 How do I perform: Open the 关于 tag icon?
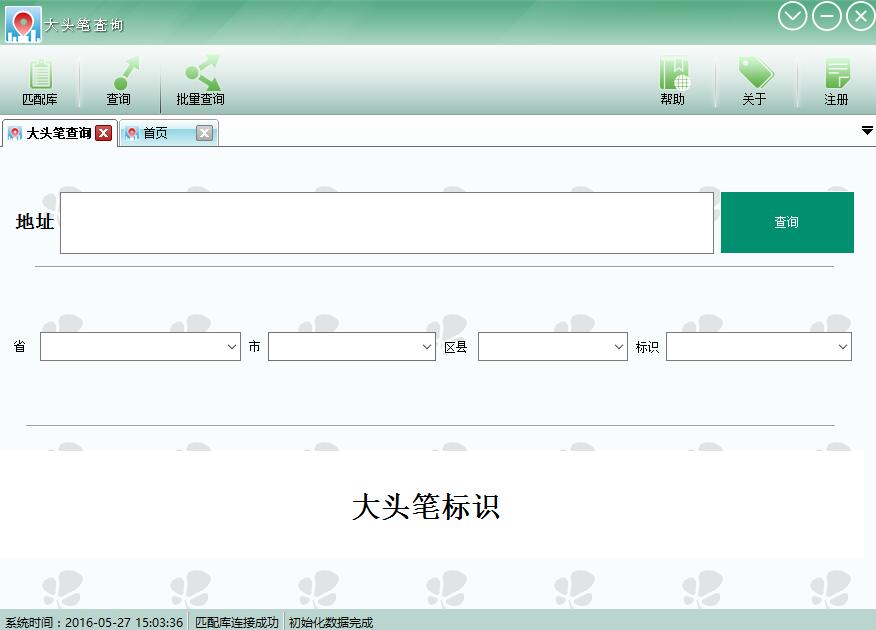coord(755,73)
